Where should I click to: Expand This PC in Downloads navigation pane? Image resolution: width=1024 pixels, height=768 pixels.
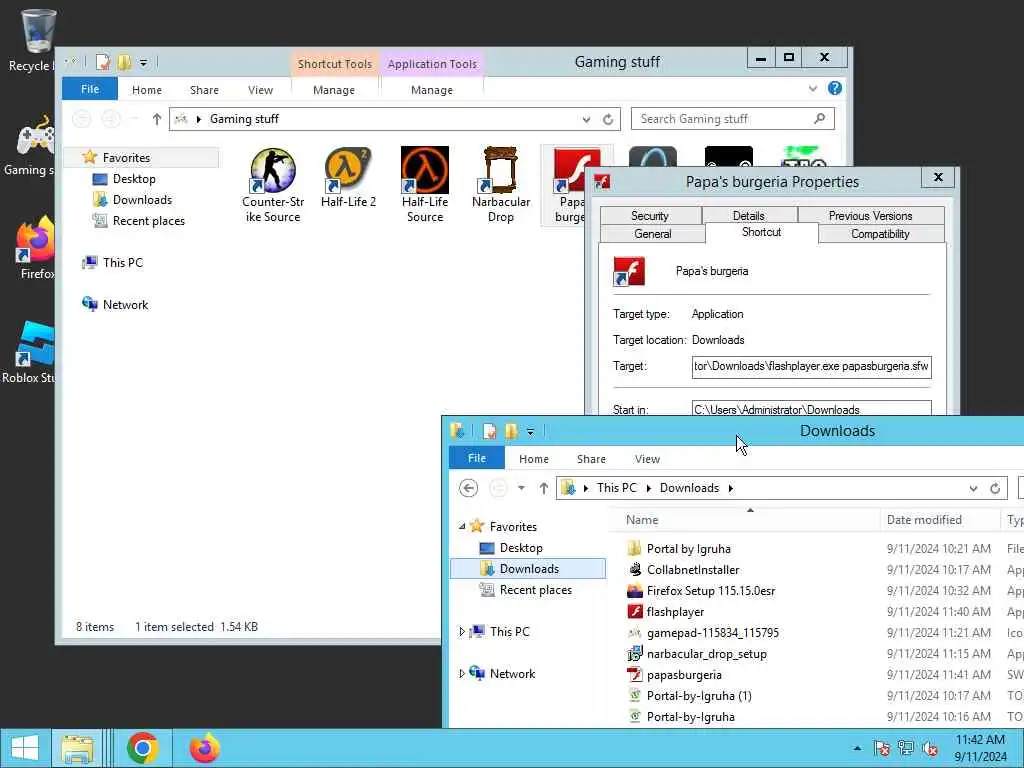pos(462,632)
